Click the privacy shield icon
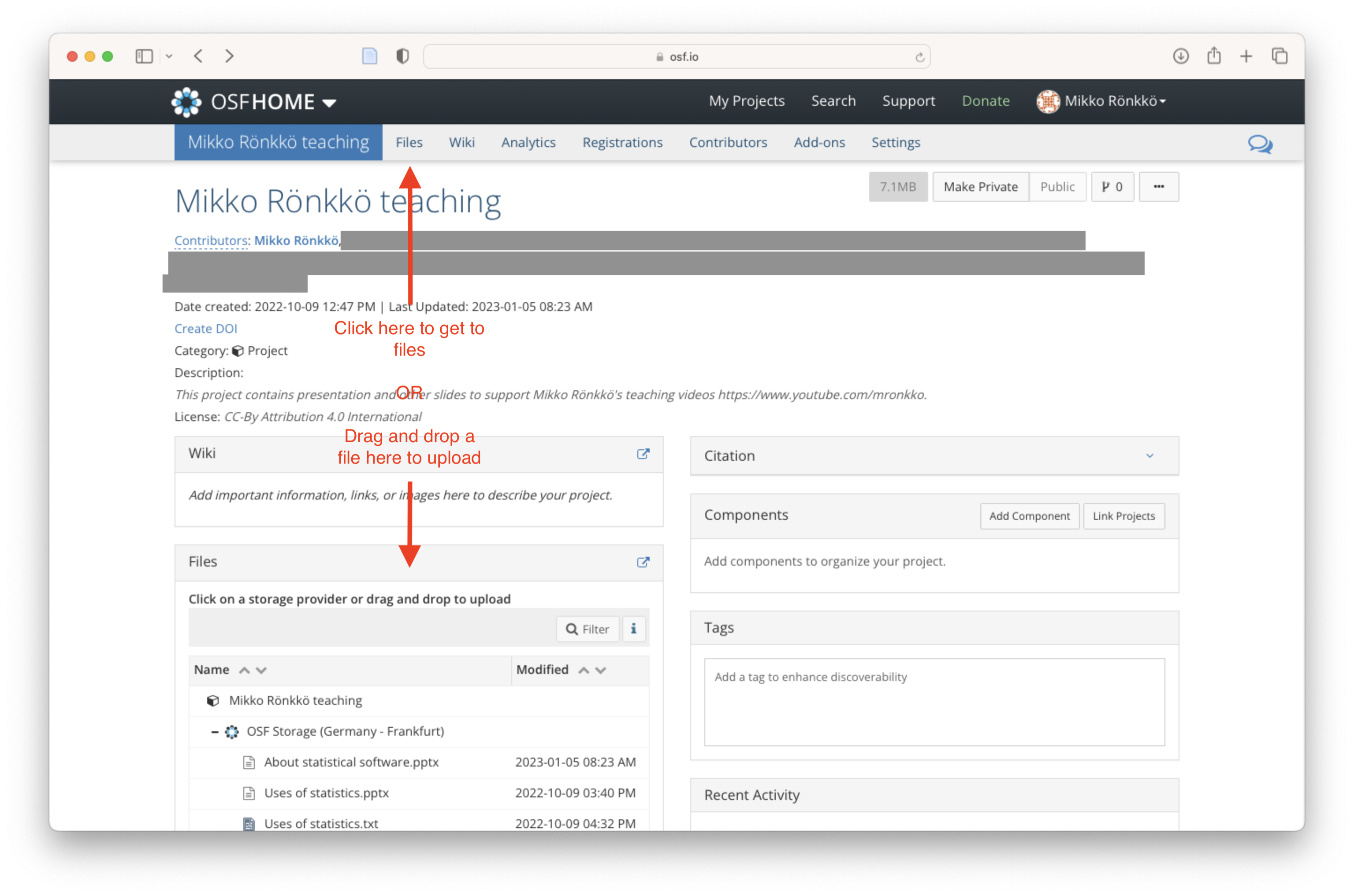The height and width of the screenshot is (896, 1354). (x=402, y=56)
